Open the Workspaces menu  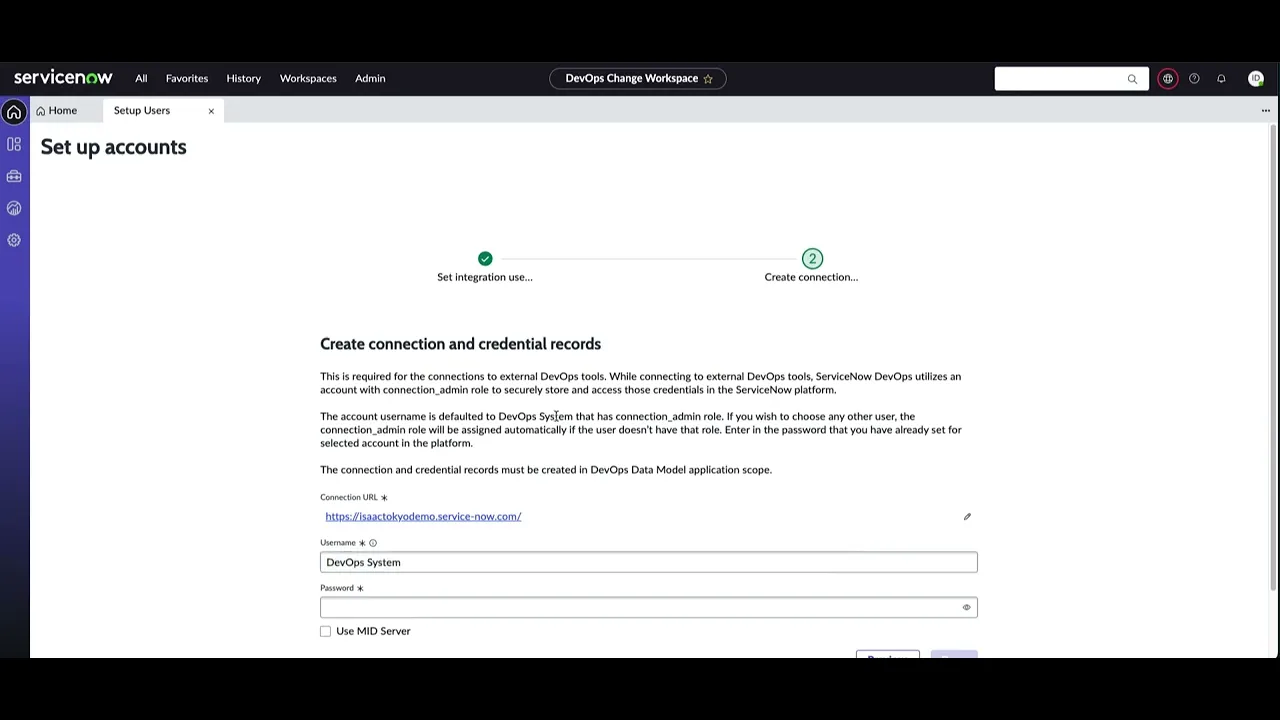[x=308, y=78]
